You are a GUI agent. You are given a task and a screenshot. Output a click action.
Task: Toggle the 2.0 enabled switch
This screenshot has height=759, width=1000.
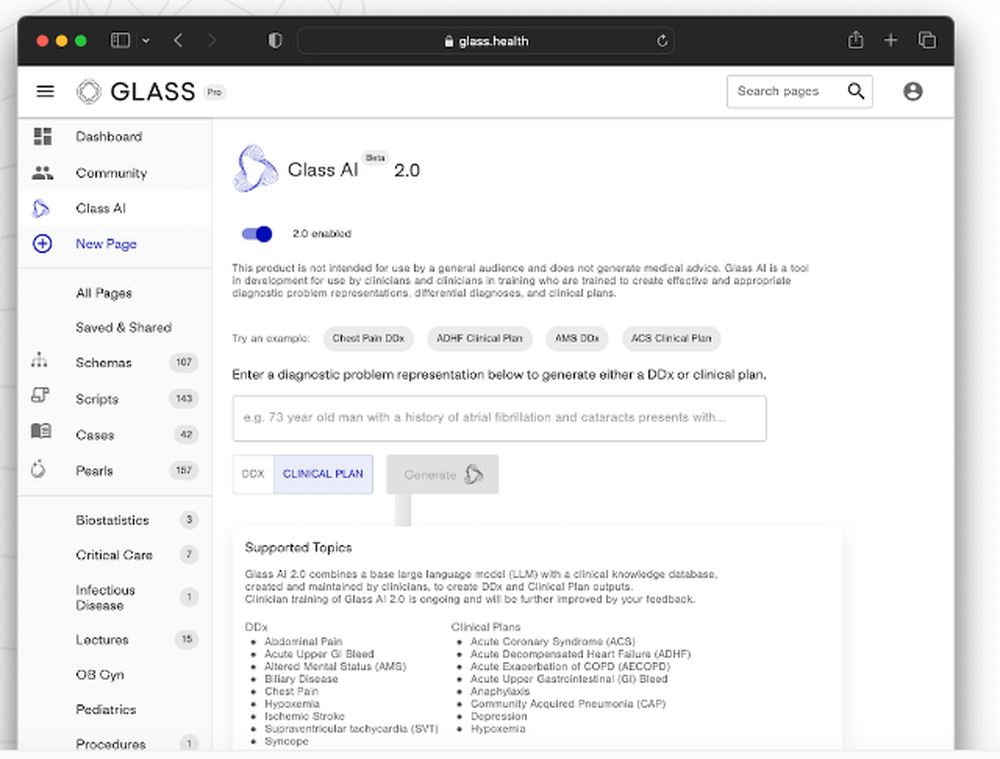click(257, 234)
